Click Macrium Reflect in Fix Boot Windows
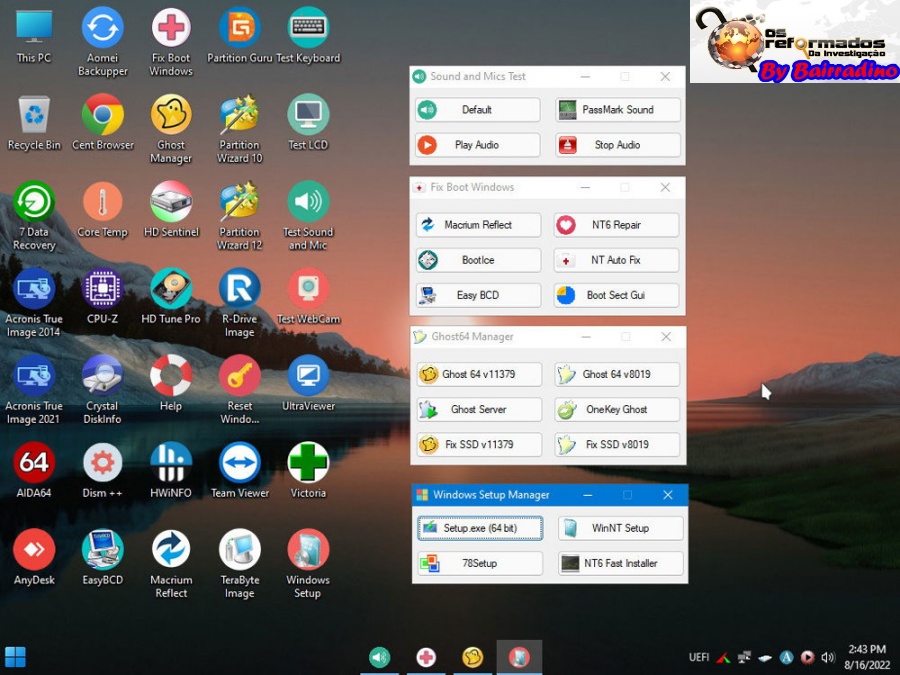This screenshot has width=900, height=675. [x=478, y=225]
